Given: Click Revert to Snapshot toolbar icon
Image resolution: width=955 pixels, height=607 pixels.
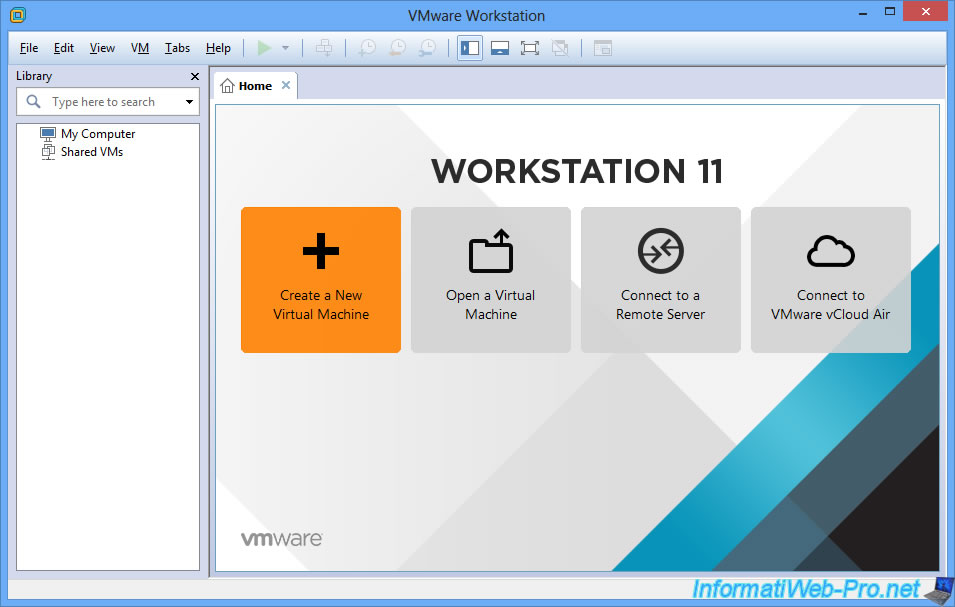Looking at the screenshot, I should tap(397, 47).
